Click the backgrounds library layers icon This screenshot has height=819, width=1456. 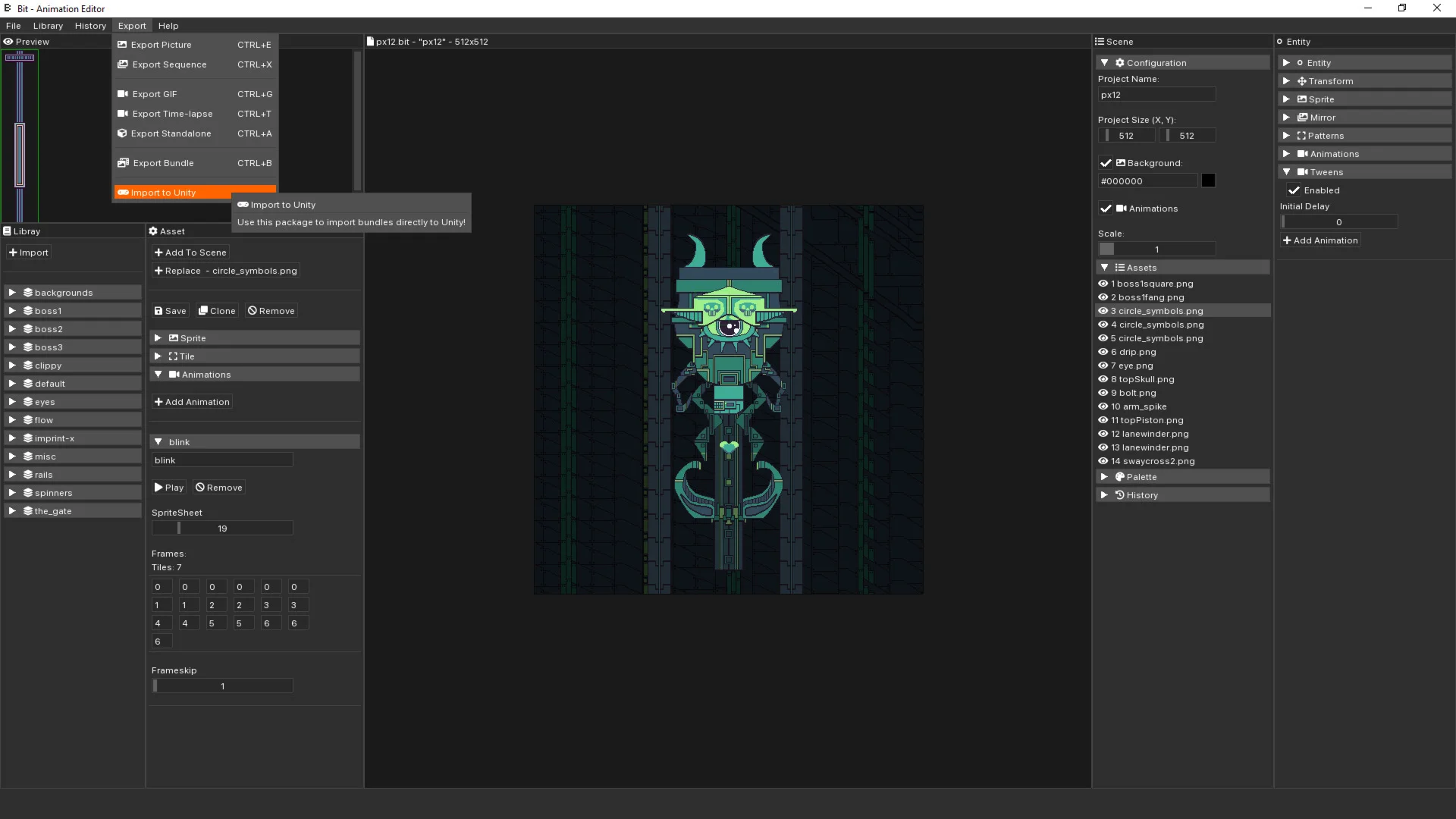(28, 293)
